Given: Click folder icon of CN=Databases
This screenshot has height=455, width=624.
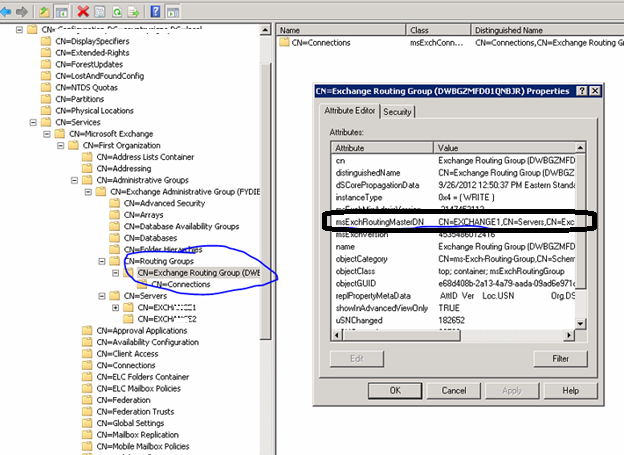Looking at the screenshot, I should coord(115,238).
